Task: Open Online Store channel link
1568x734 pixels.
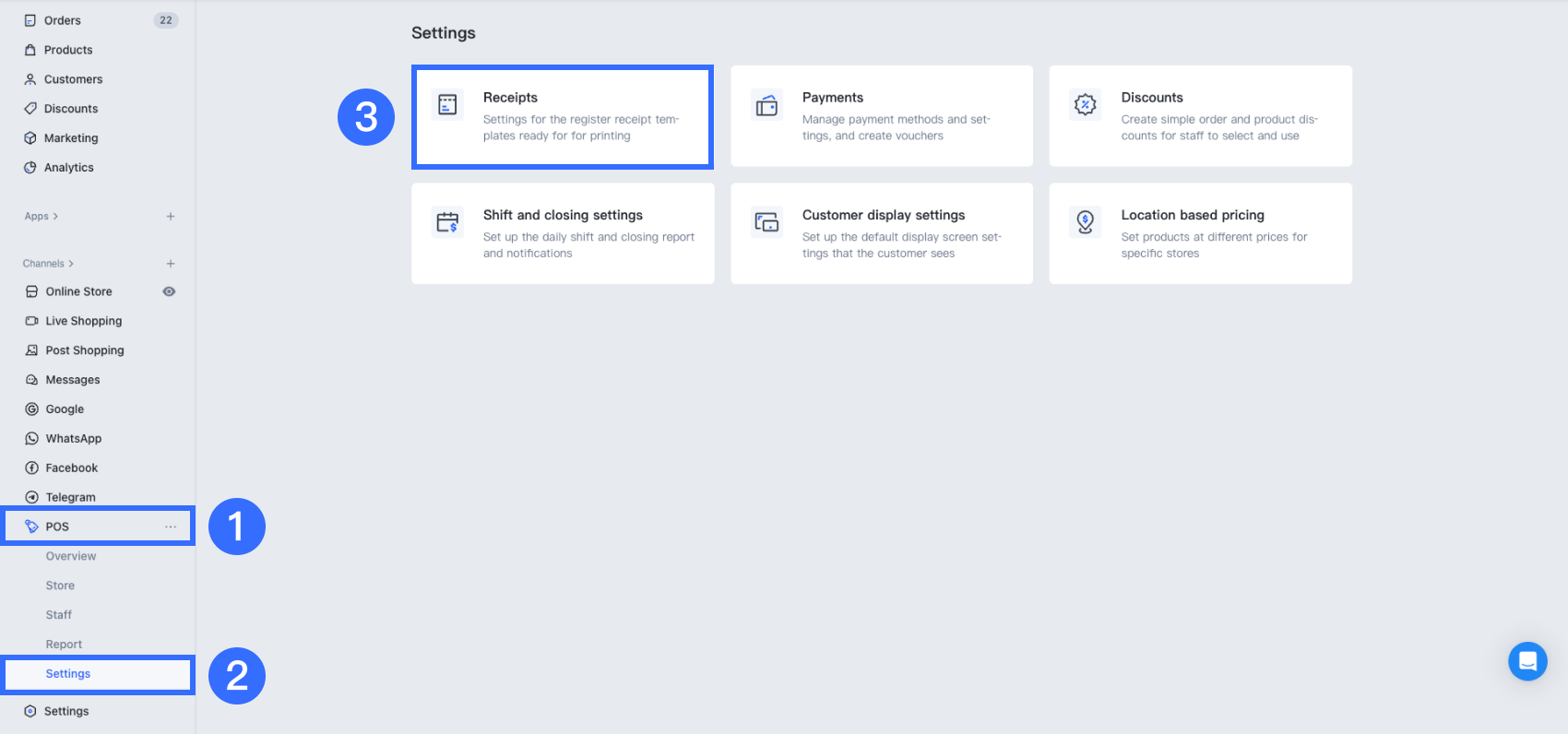Action: 79,291
